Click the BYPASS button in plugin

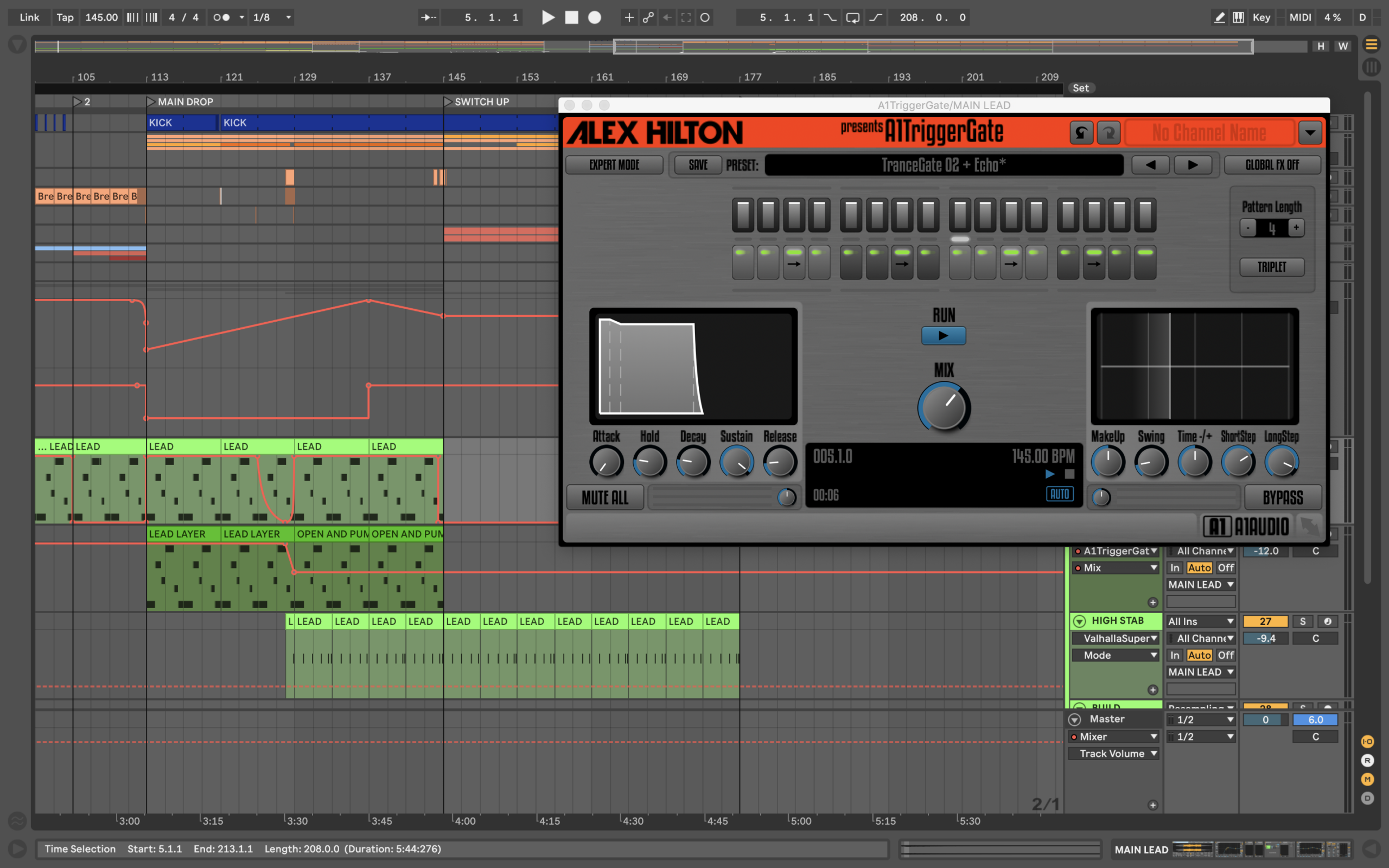(1282, 497)
